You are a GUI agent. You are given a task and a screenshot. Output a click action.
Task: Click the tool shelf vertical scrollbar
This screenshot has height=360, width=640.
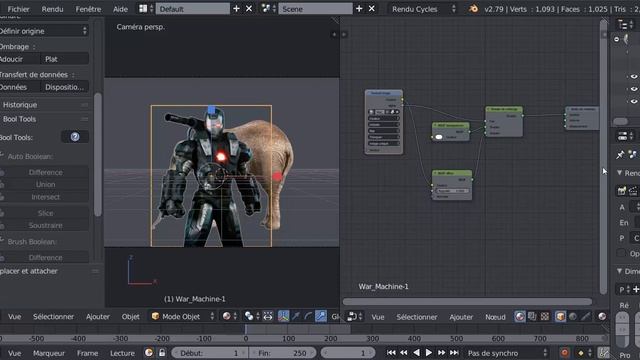(x=98, y=154)
